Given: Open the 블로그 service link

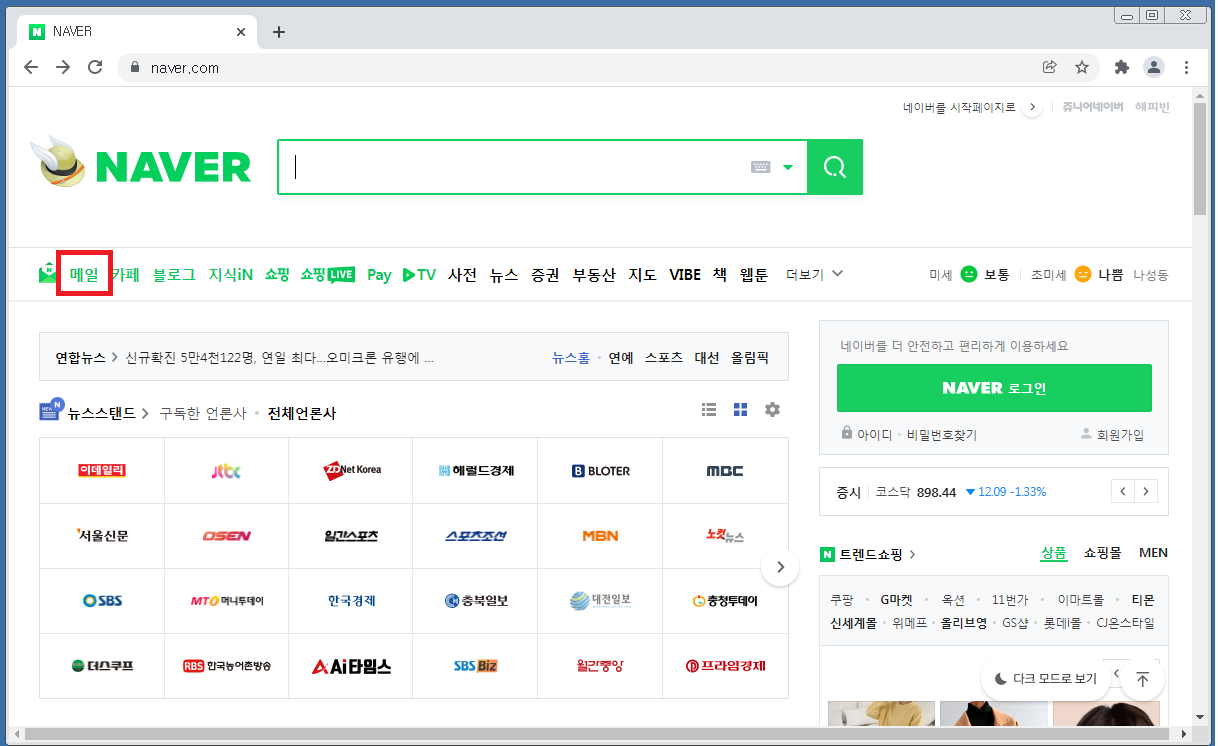Looking at the screenshot, I should click(174, 274).
